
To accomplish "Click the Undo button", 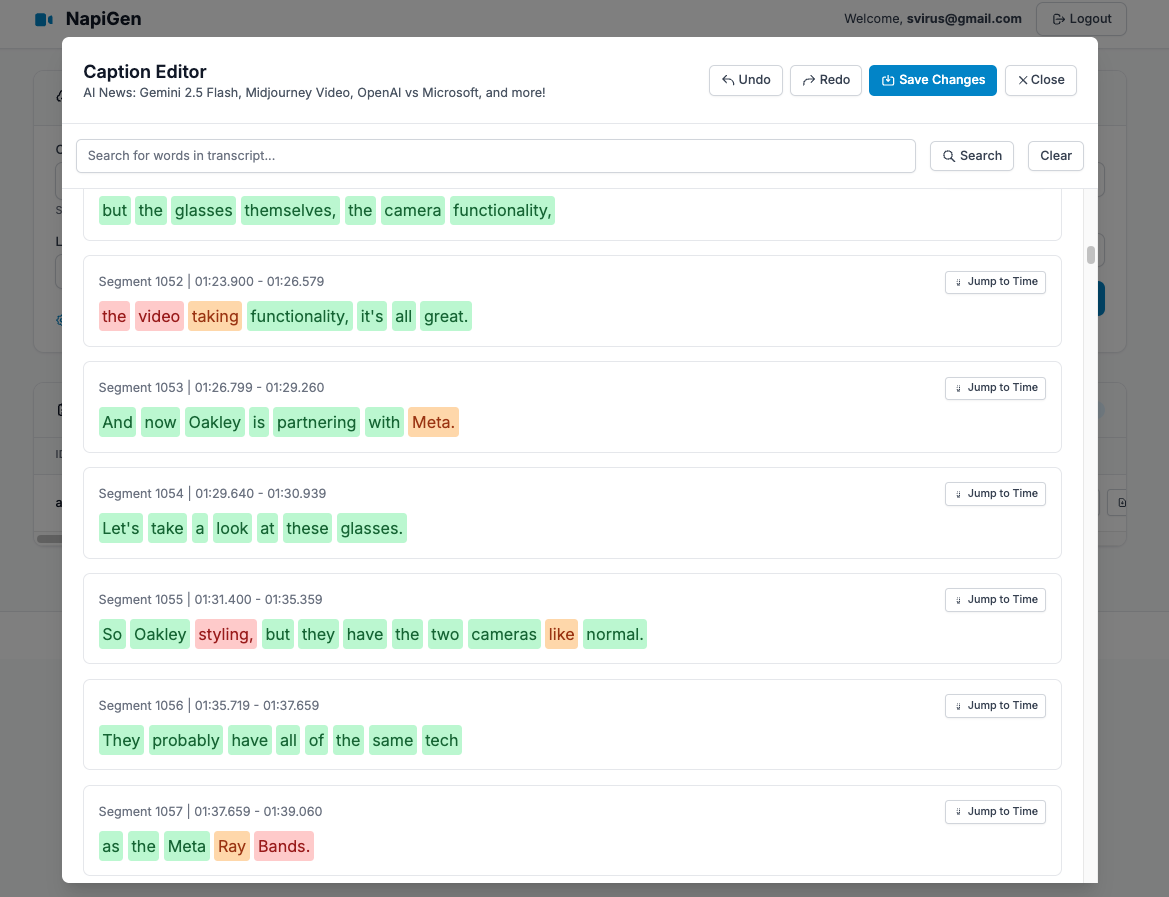I will coord(745,80).
